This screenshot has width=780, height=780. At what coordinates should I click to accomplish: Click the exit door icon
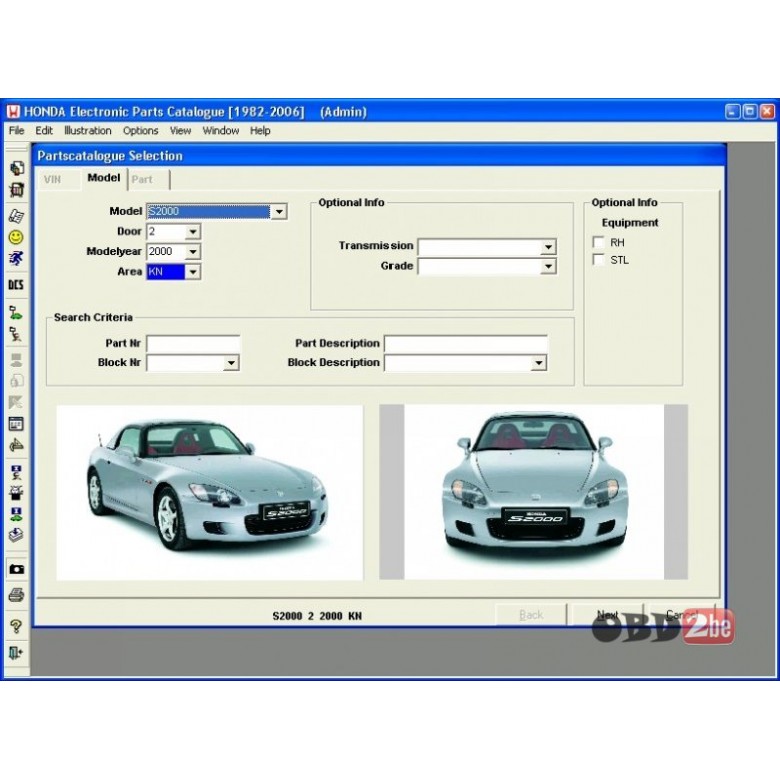click(16, 653)
